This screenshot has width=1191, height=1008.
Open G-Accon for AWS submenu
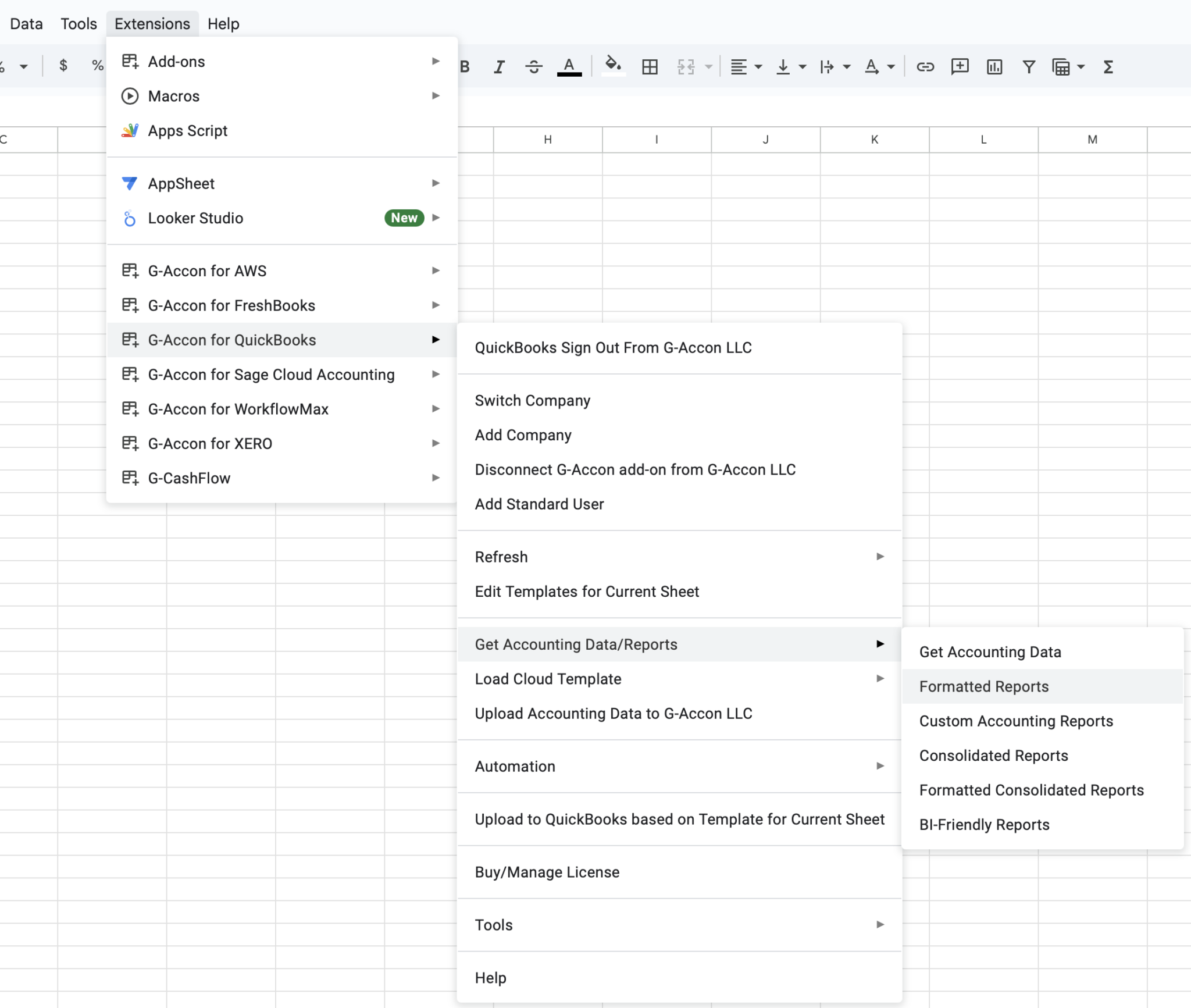tap(282, 270)
